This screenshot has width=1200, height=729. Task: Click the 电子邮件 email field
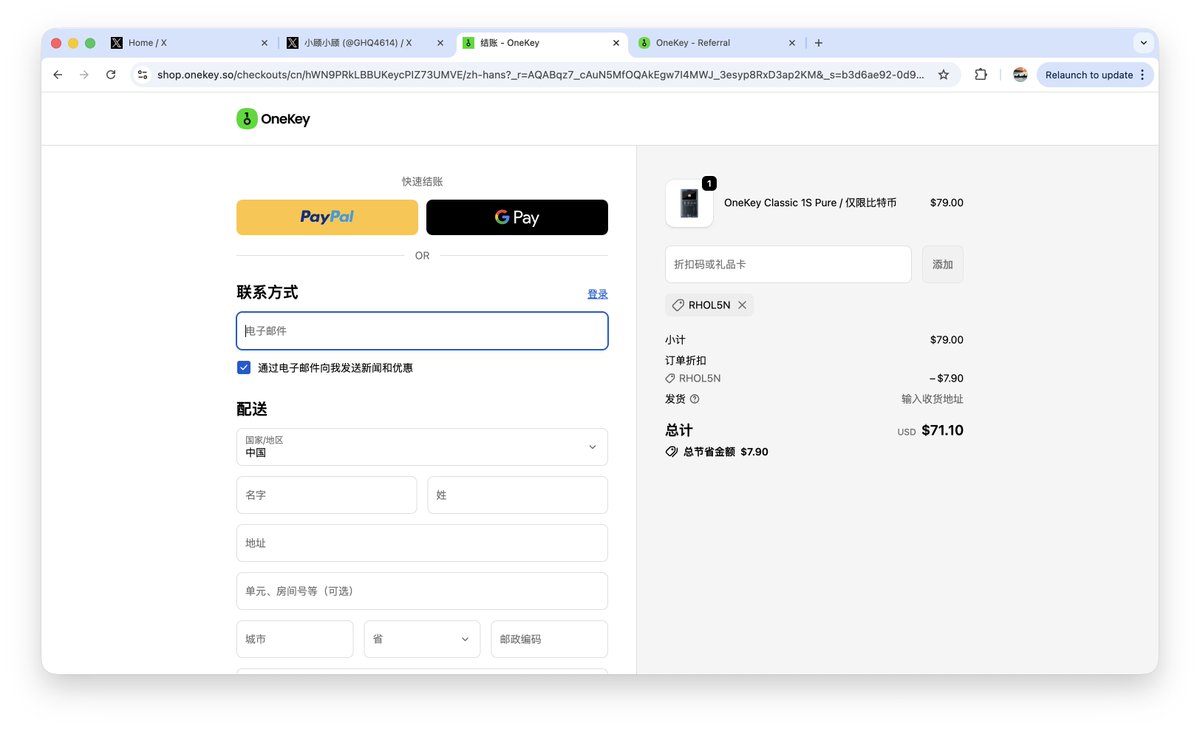(x=422, y=331)
